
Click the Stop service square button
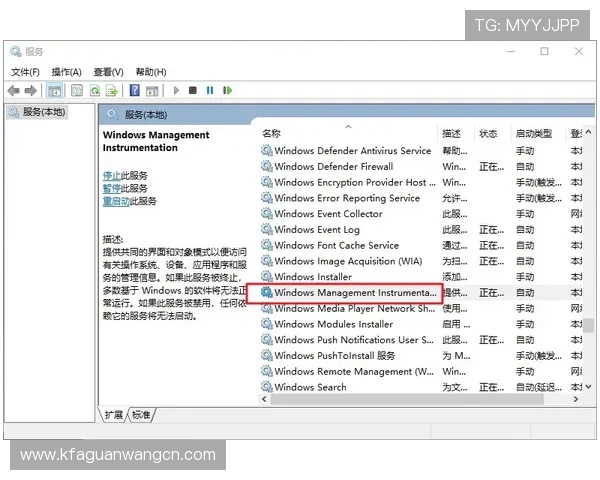pyautogui.click(x=193, y=90)
